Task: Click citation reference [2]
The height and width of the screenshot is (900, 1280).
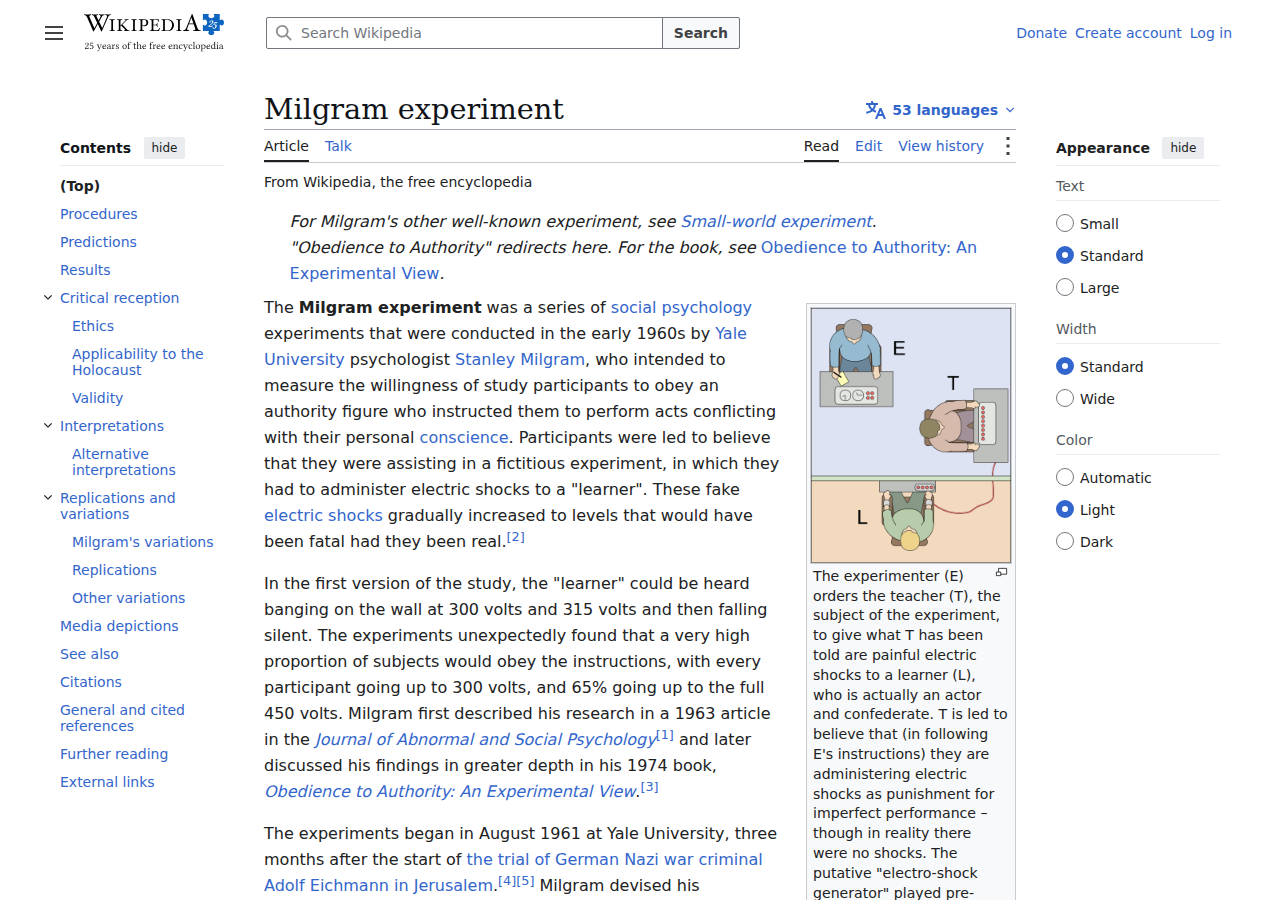Action: 516,537
